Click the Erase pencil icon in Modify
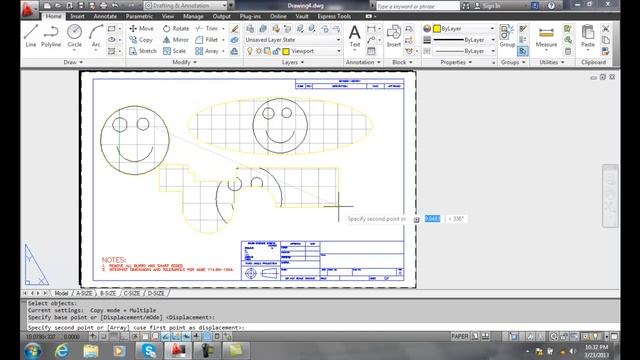The height and width of the screenshot is (360, 640). [234, 29]
